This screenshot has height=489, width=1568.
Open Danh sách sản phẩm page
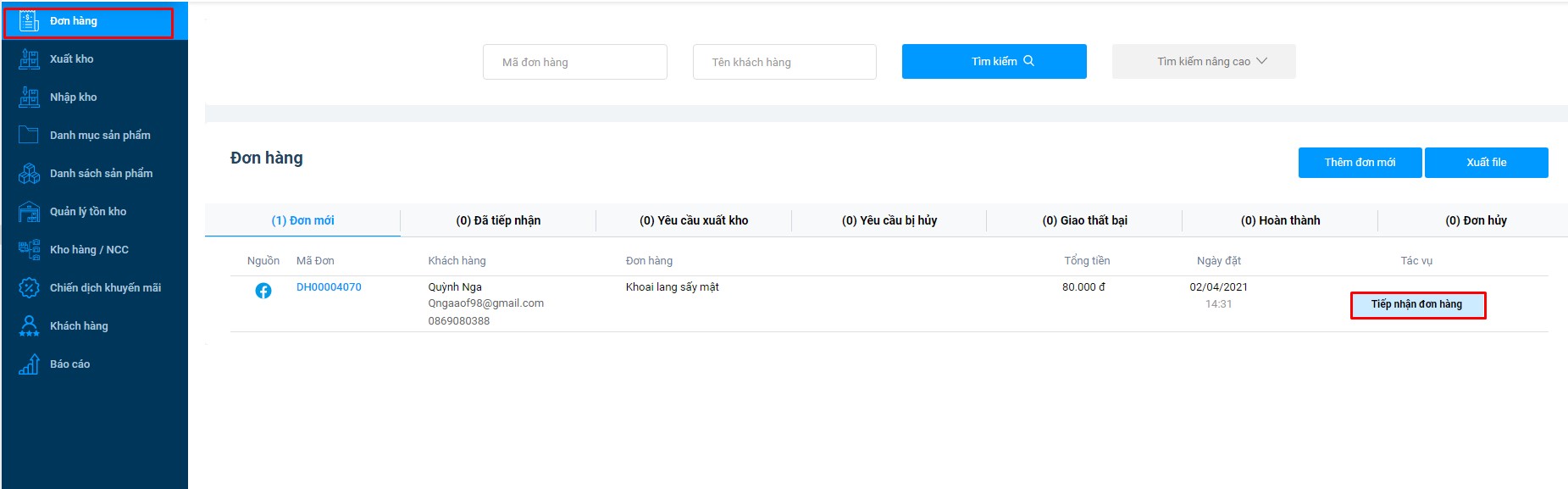tap(102, 174)
